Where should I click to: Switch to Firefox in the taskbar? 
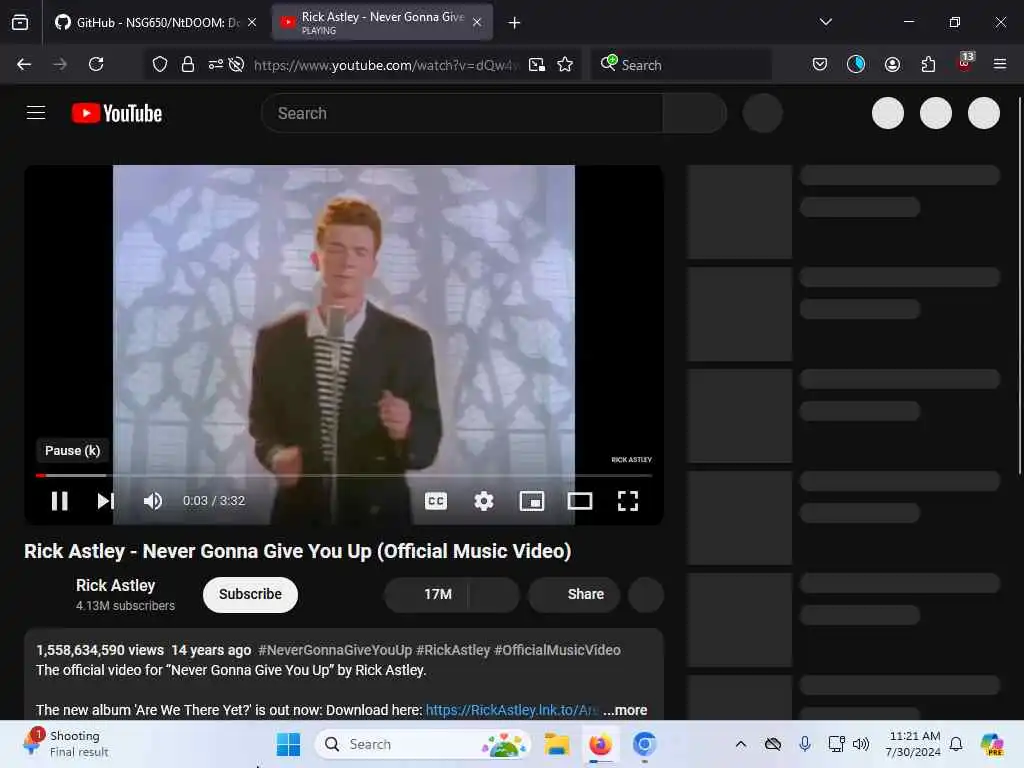pos(600,744)
